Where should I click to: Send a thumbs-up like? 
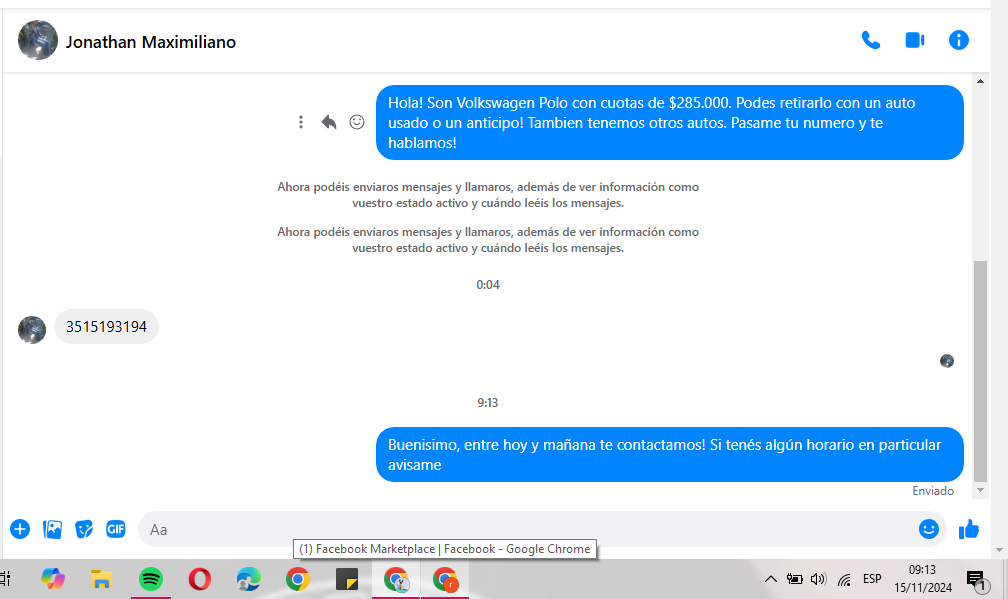(968, 529)
